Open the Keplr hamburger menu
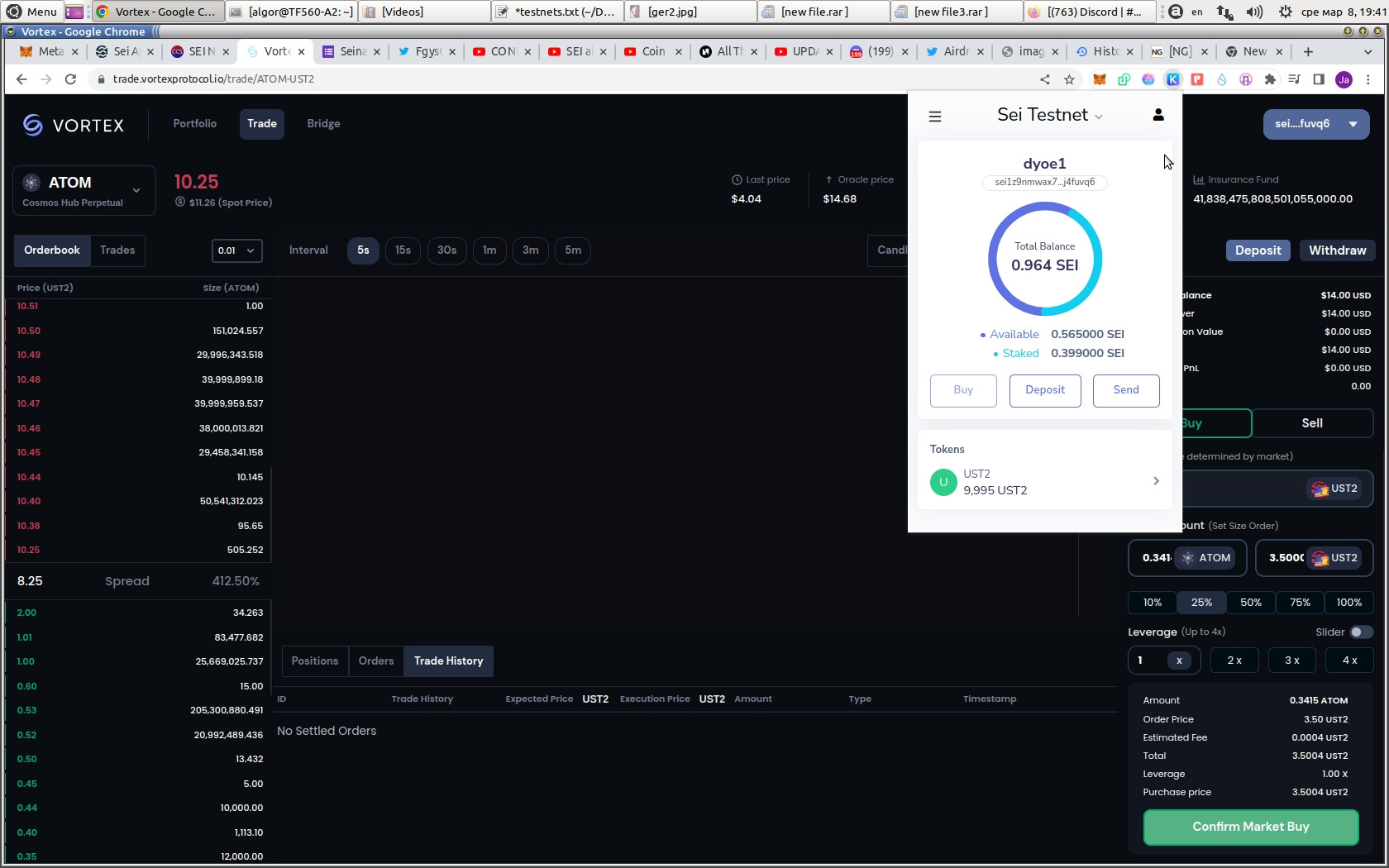The image size is (1389, 868). point(935,117)
